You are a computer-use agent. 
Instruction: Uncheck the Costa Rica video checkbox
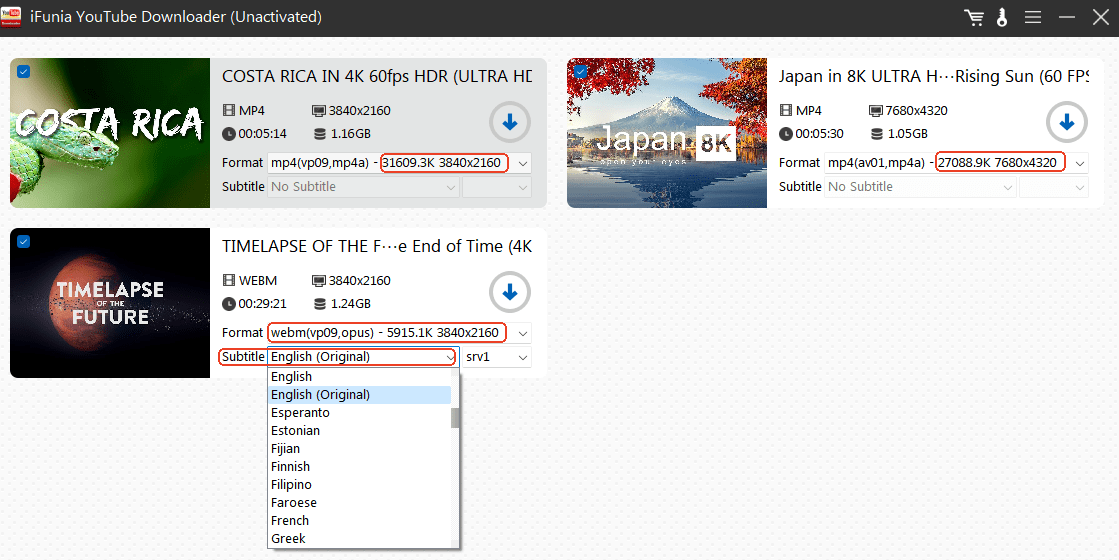pyautogui.click(x=24, y=71)
